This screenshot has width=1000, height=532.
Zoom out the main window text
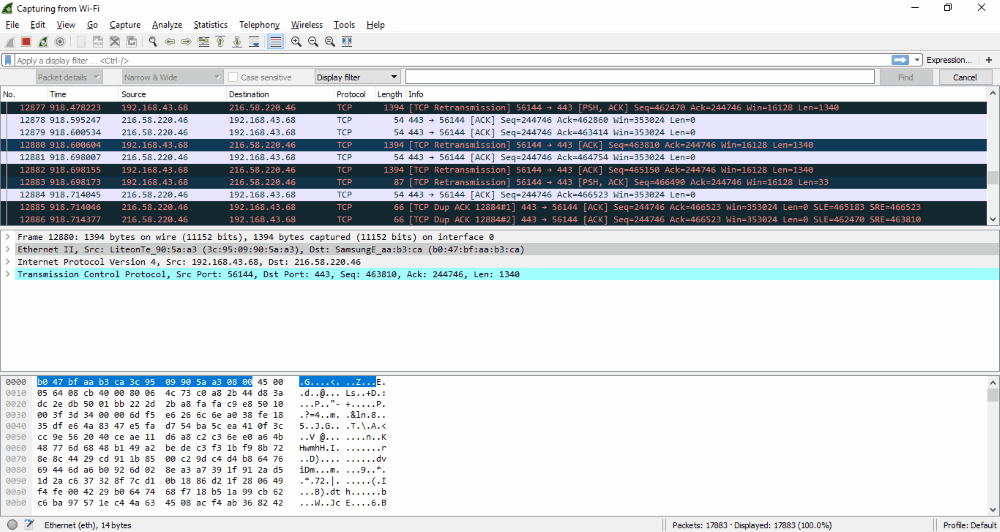pyautogui.click(x=313, y=41)
